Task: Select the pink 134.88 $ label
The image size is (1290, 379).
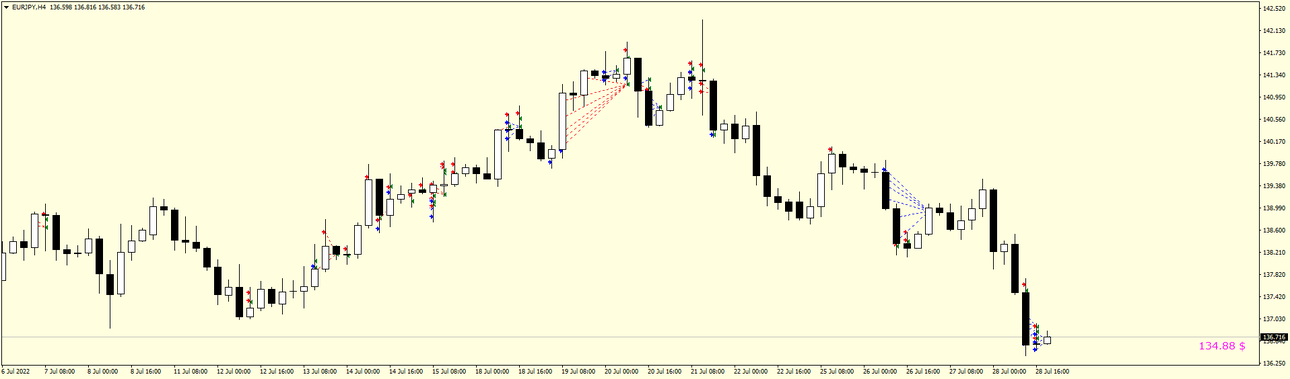Action: (1222, 345)
